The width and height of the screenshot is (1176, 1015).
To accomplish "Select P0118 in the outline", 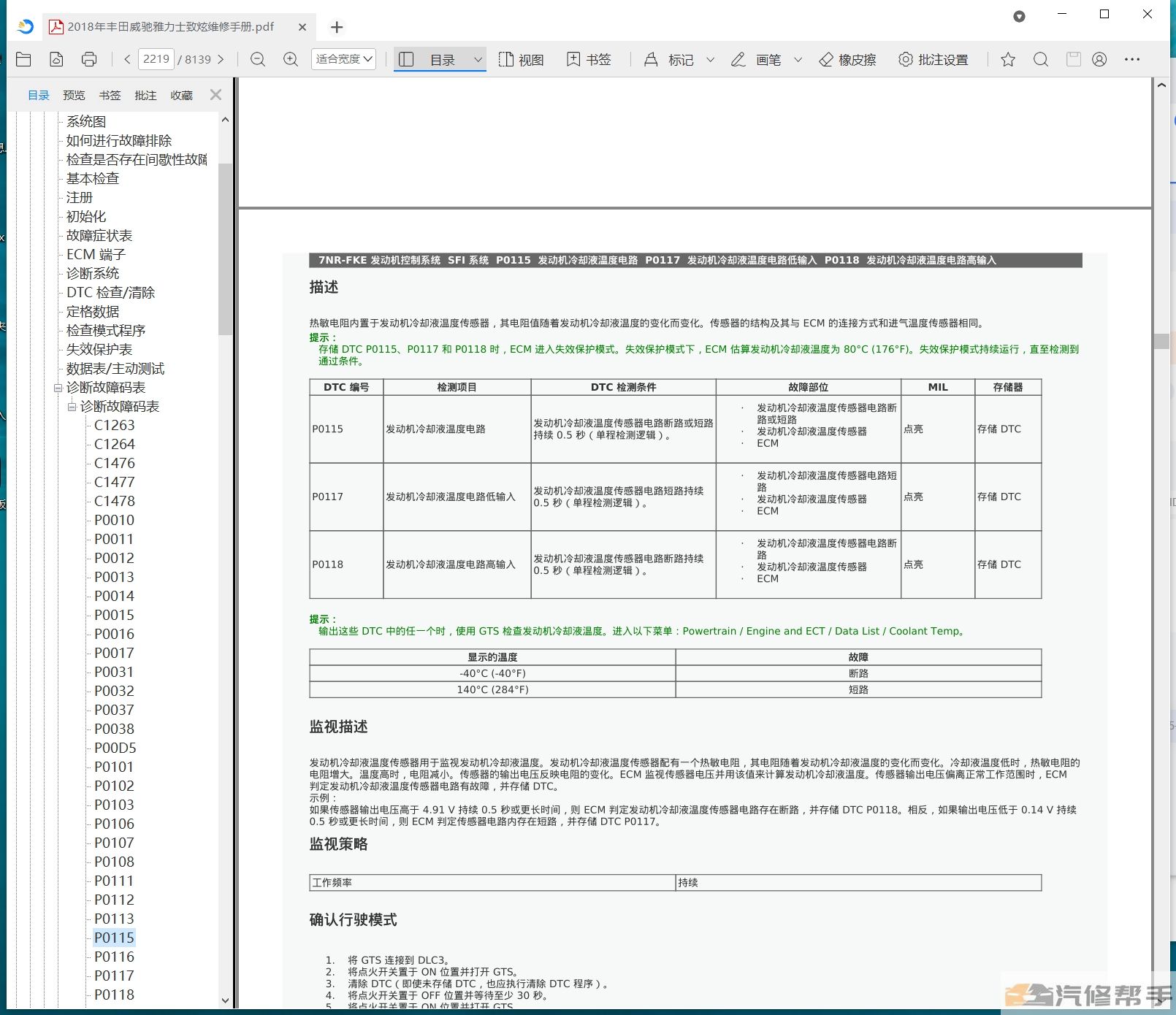I will (x=115, y=995).
